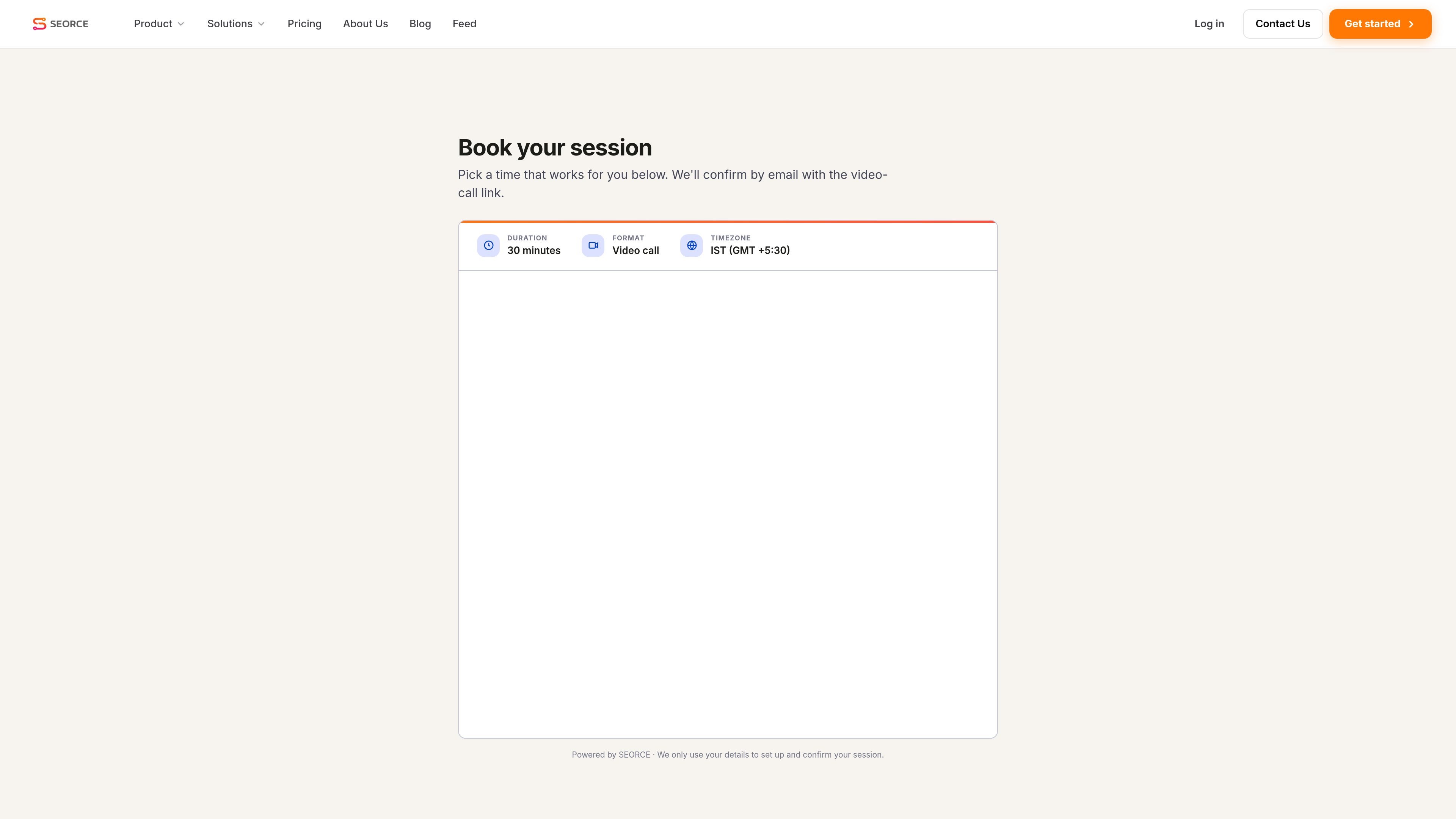Image resolution: width=1456 pixels, height=819 pixels.
Task: Click the timezone globe icon
Action: coord(691,245)
